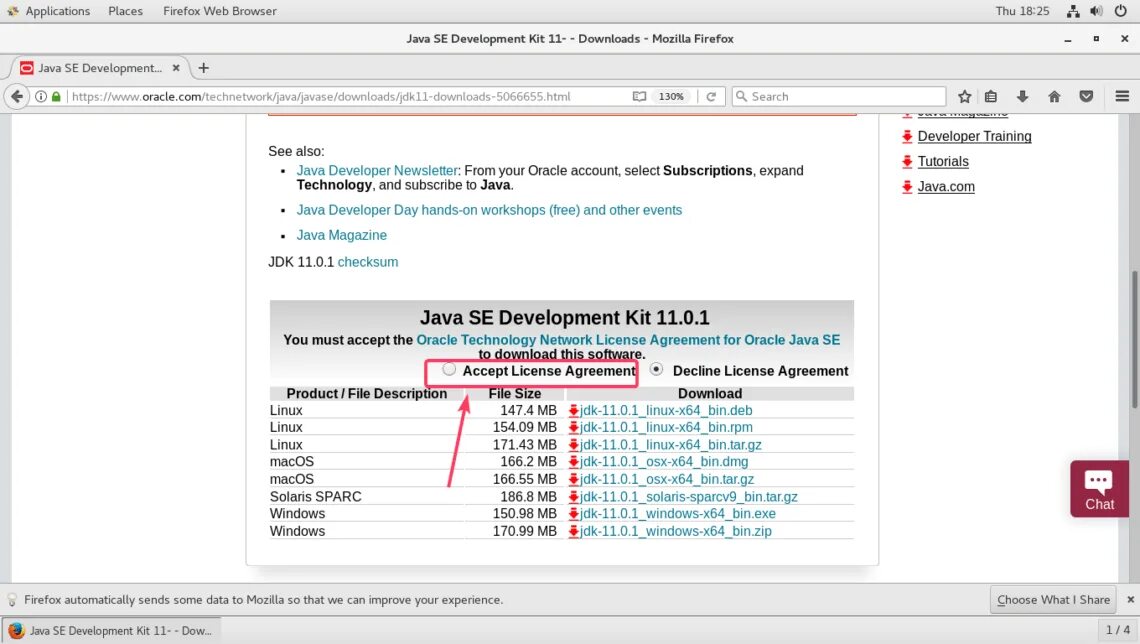Screen dimensions: 1140x644
Task: Open Developer Training sidebar link
Action: 974,137
